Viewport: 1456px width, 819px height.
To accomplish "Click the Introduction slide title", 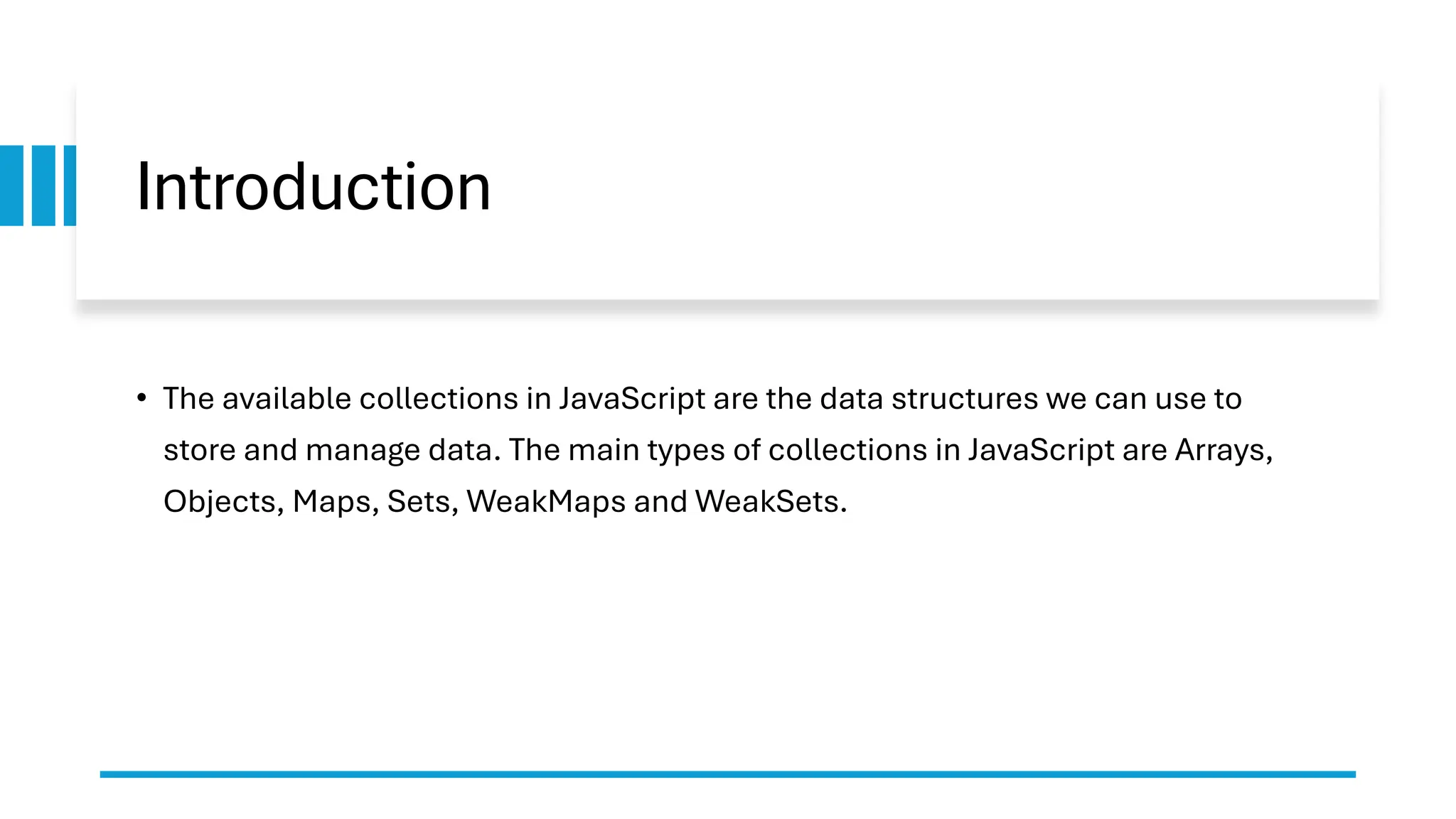I will click(x=313, y=187).
